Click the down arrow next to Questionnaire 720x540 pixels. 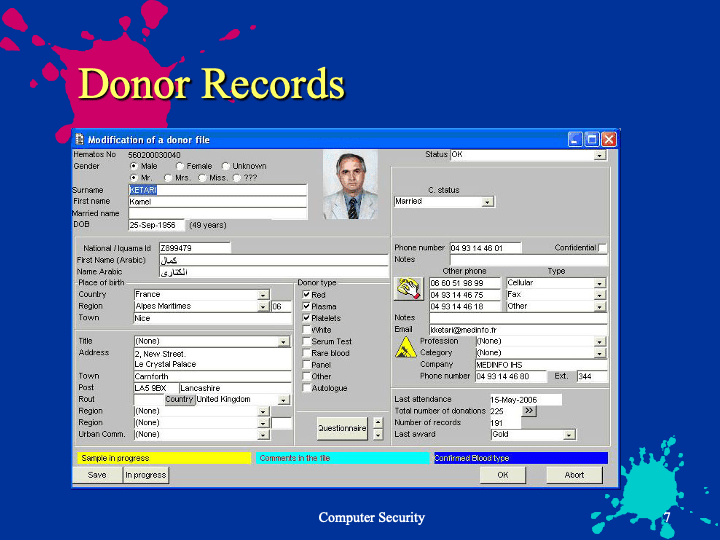pyautogui.click(x=377, y=434)
